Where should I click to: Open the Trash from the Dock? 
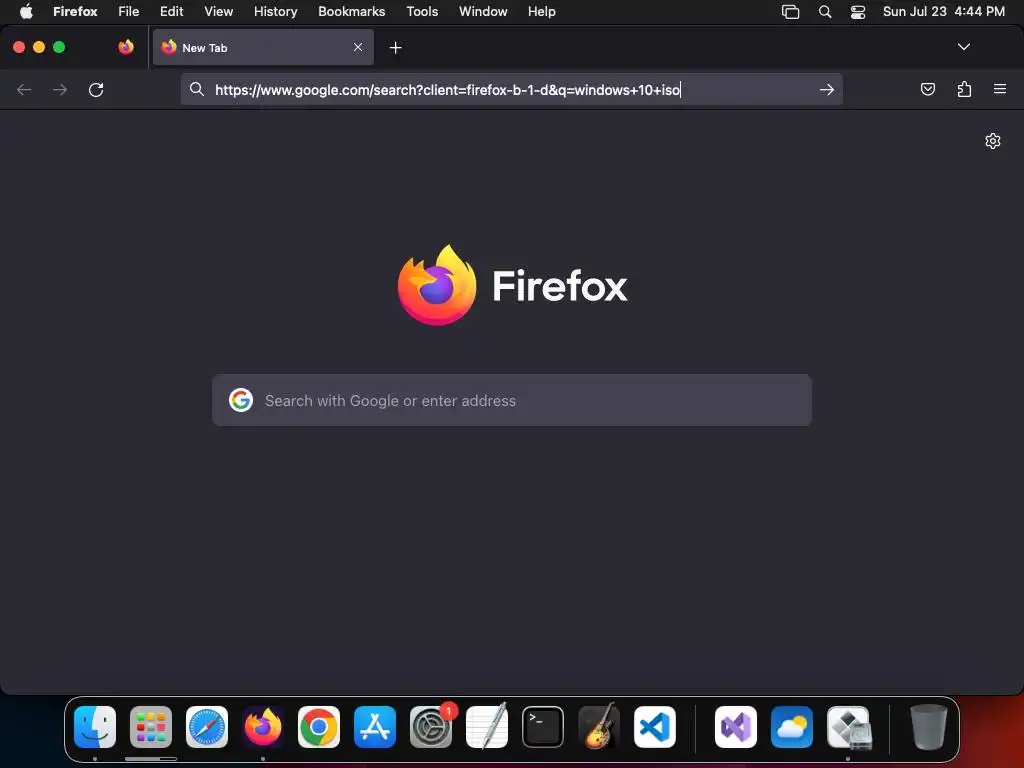click(x=929, y=727)
